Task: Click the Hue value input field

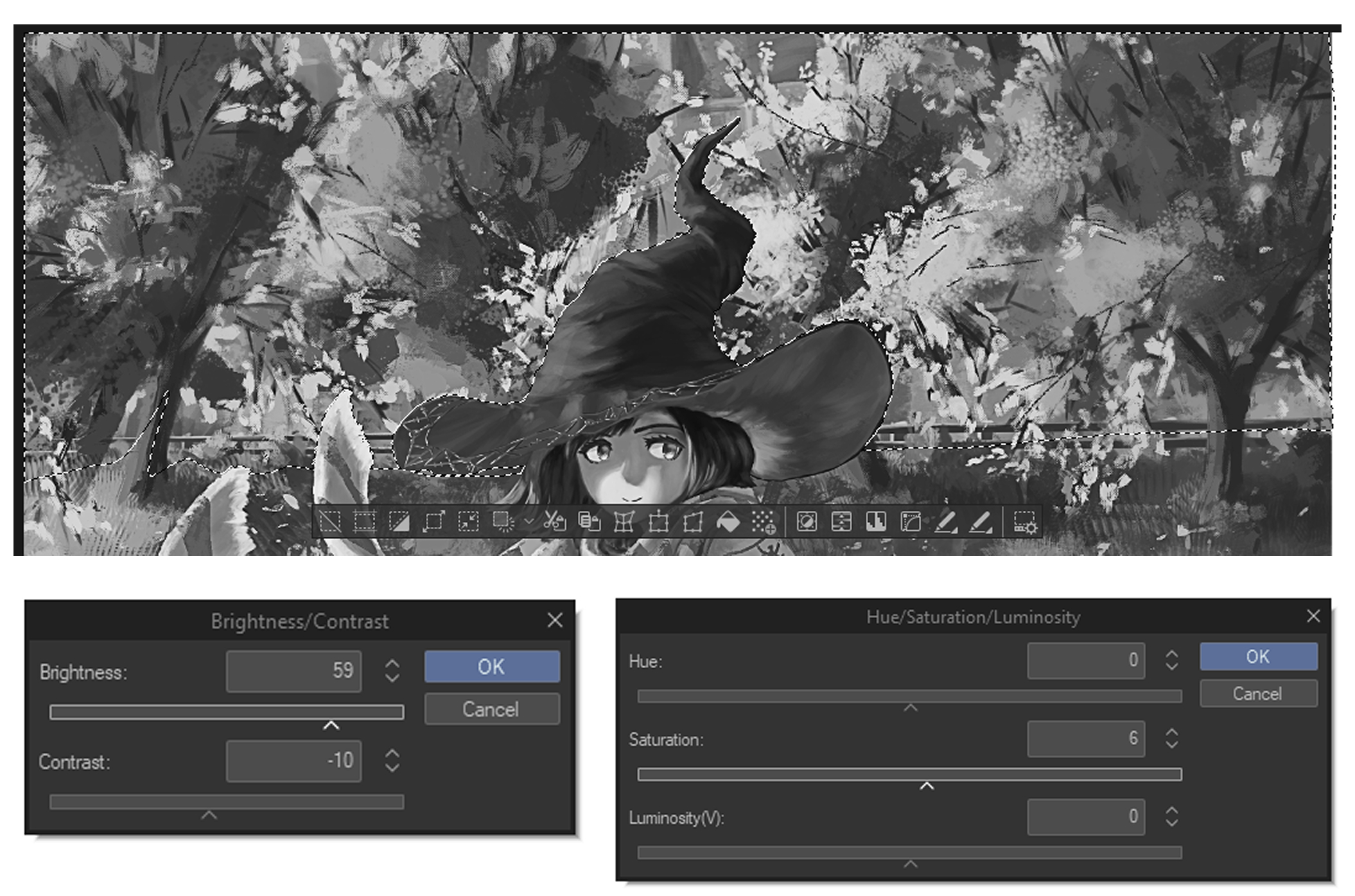Action: tap(1085, 660)
